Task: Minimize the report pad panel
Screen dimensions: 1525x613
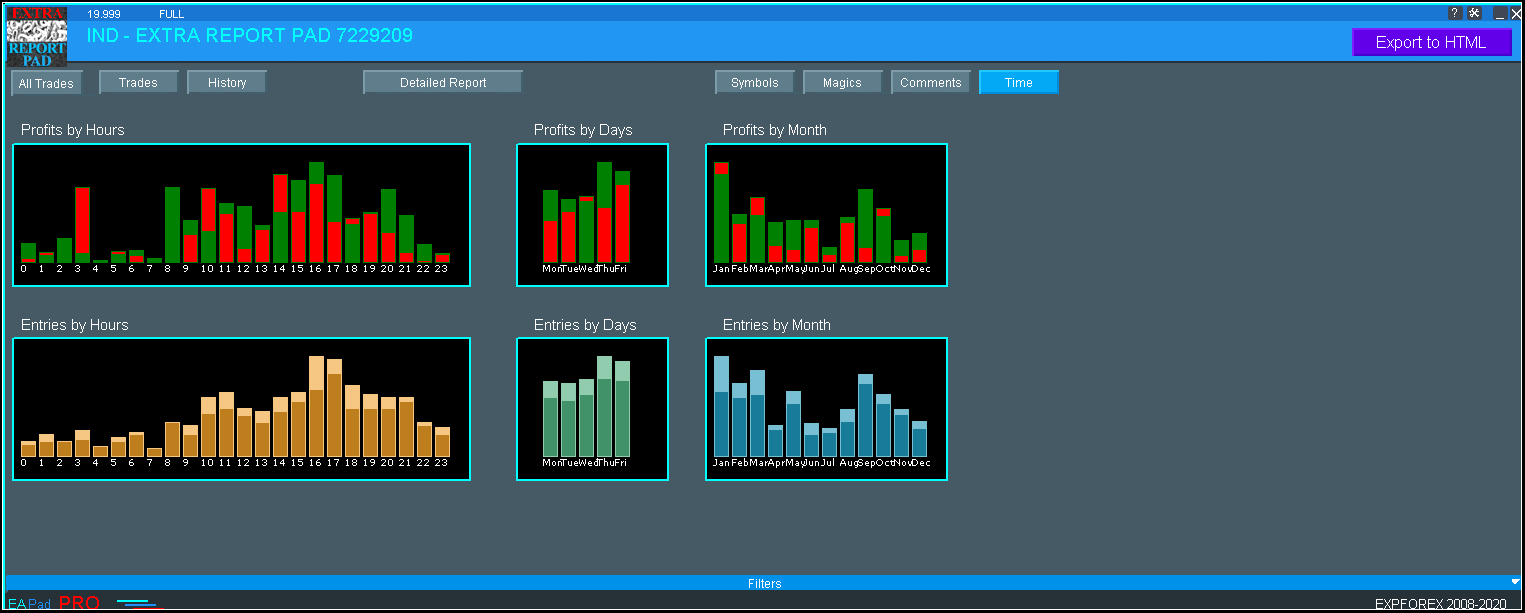Action: click(1500, 14)
